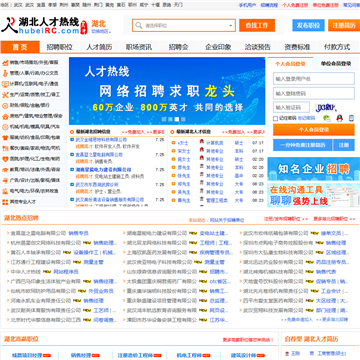Viewport: 360px width, 360px height.
Task: Click the 湖北人才热线 hubeiRC.com logo
Action: [44, 26]
